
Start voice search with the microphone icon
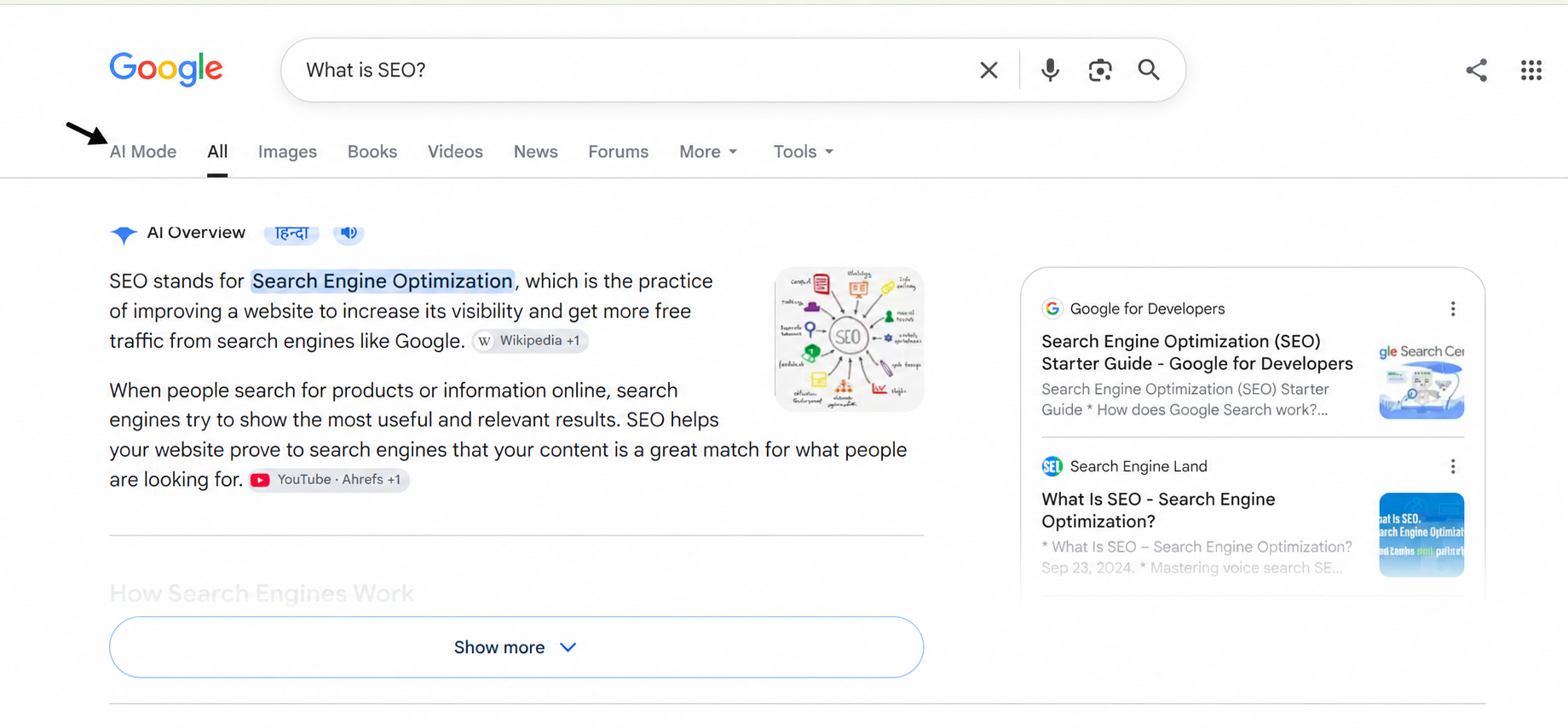pos(1050,70)
